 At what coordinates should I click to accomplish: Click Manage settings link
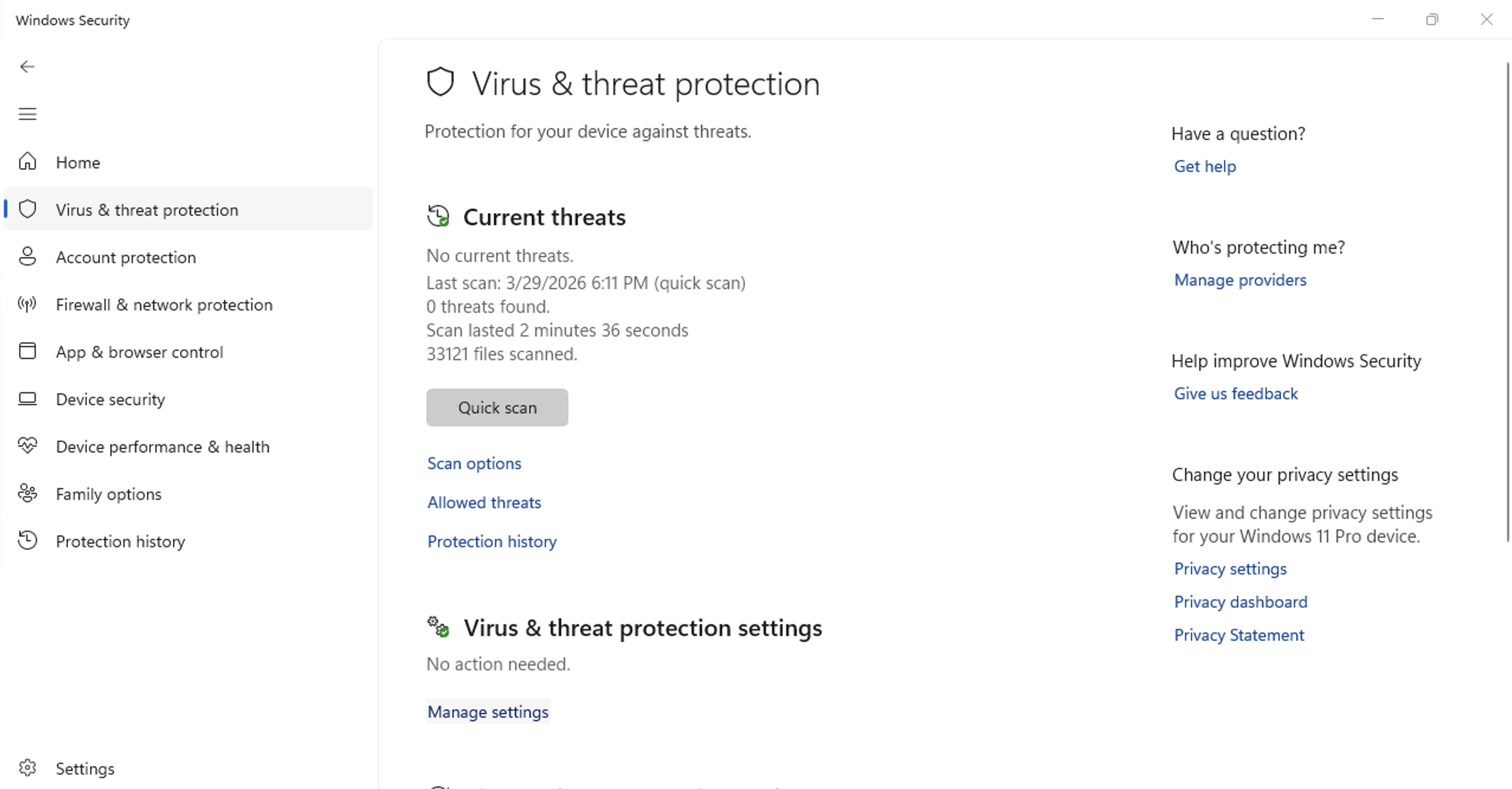pyautogui.click(x=488, y=711)
